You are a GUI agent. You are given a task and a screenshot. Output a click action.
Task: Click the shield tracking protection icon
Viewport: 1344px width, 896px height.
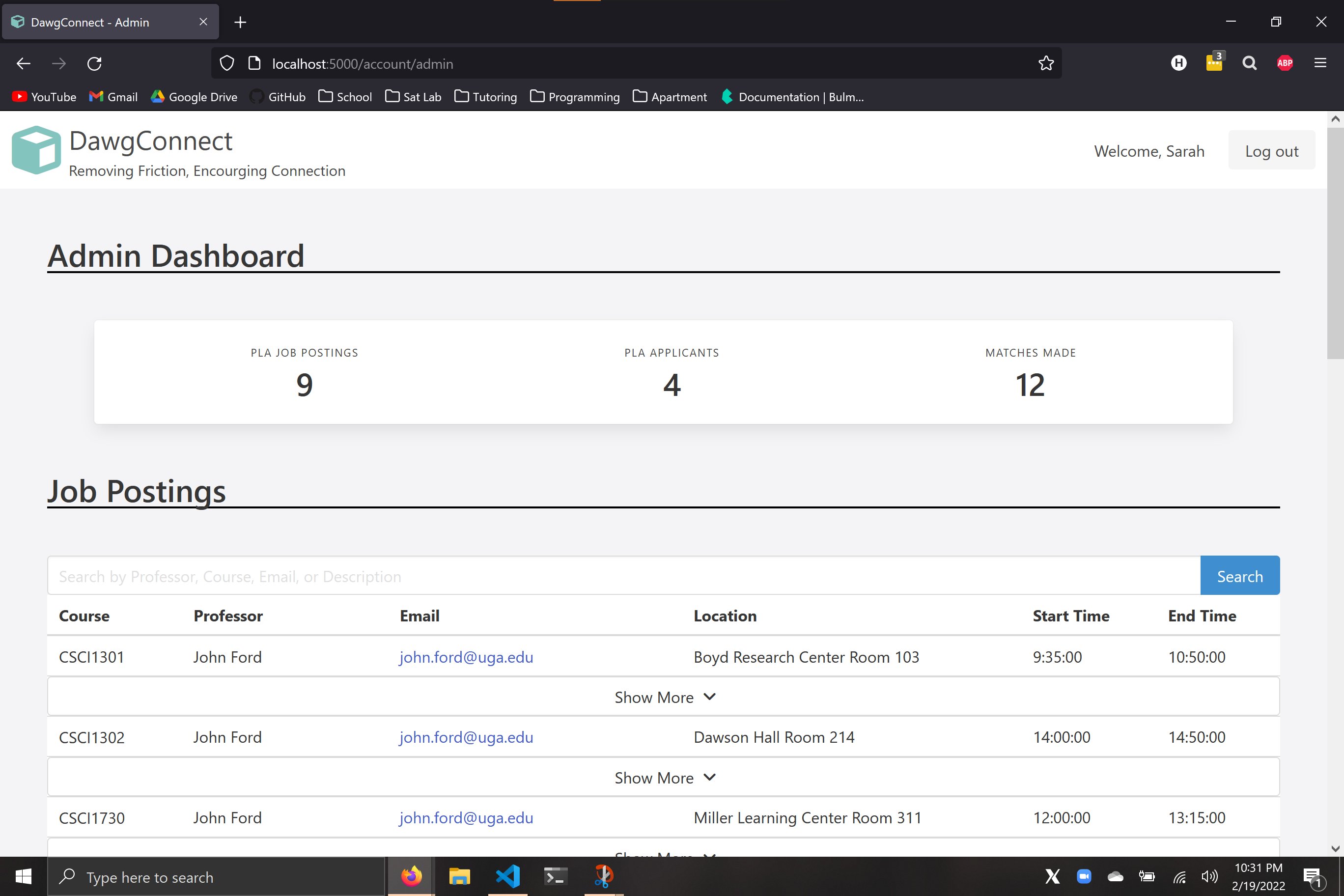click(227, 63)
